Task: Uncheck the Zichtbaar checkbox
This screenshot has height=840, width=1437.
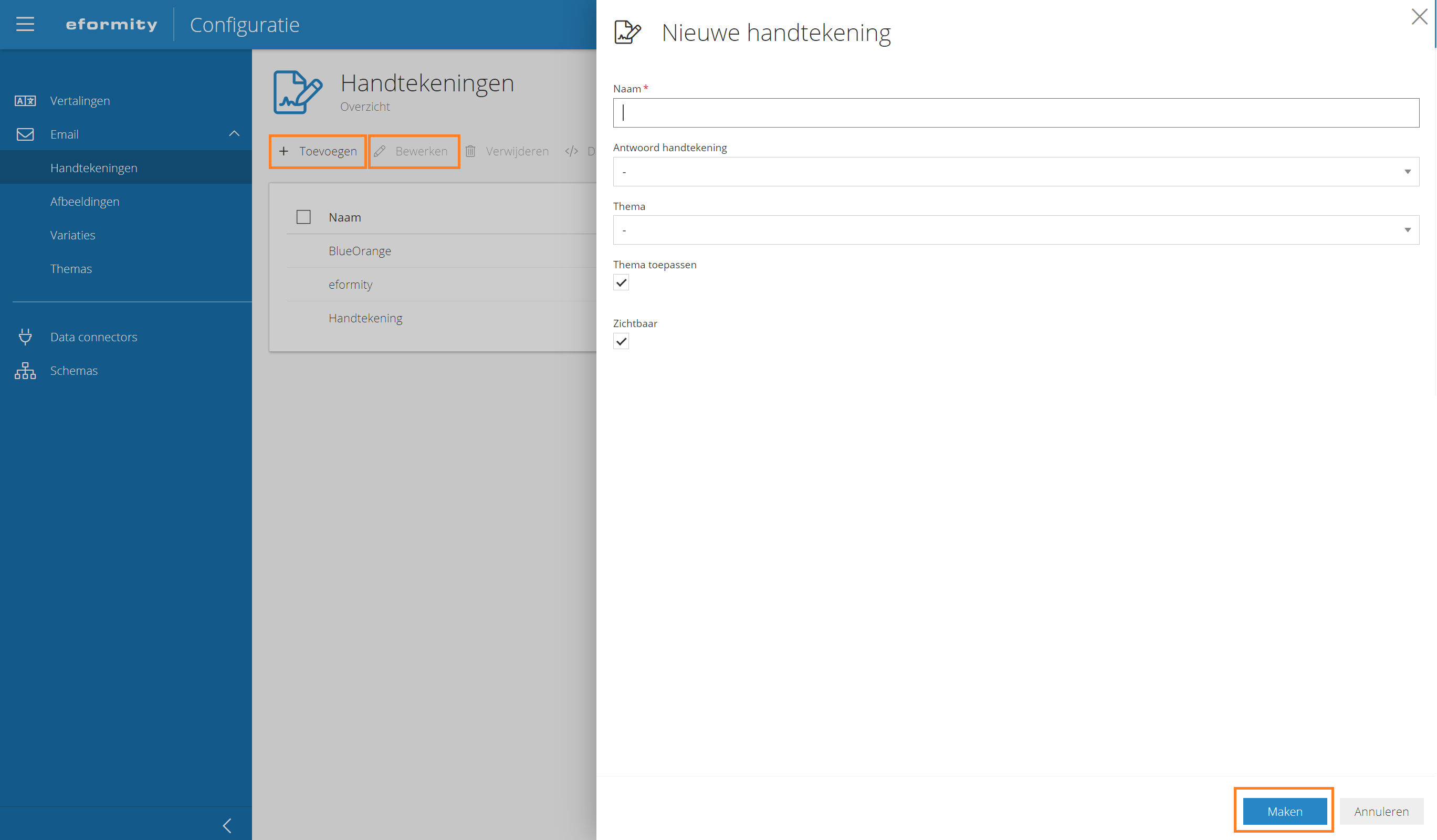Action: click(x=621, y=342)
